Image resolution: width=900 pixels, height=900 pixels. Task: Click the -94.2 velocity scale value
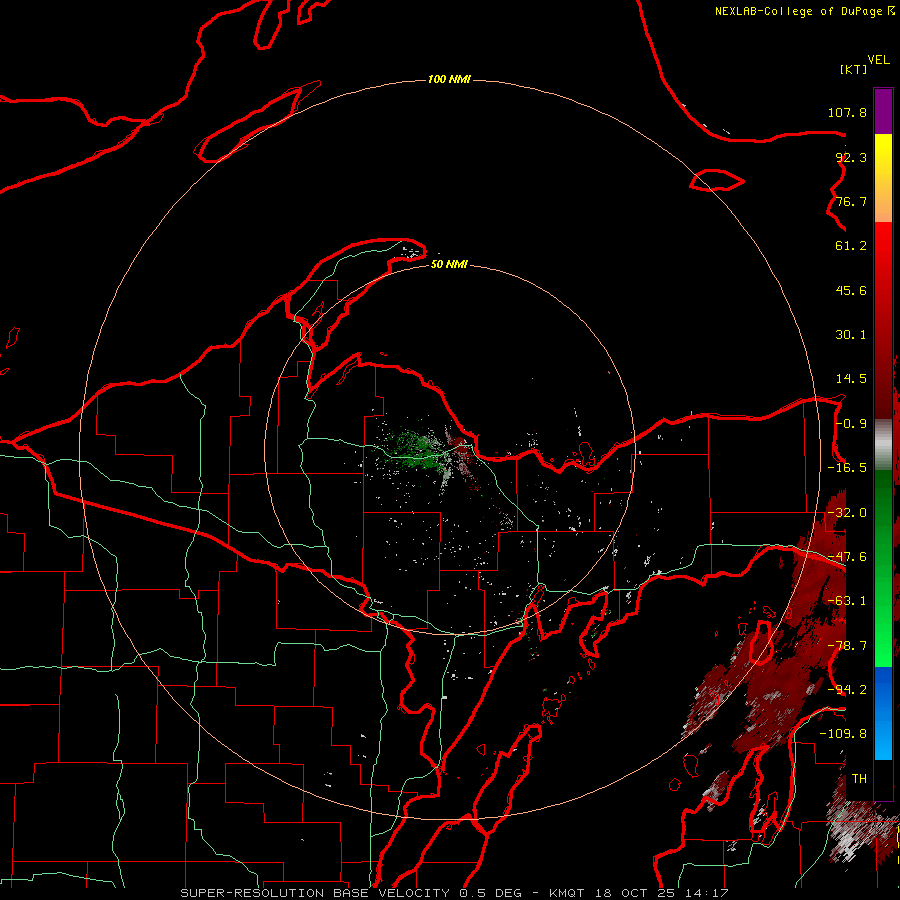tap(847, 690)
